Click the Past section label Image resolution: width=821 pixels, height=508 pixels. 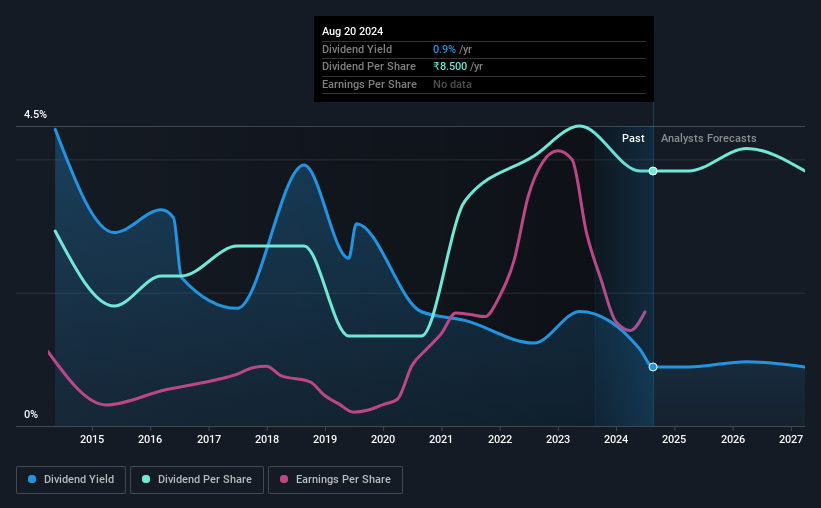click(633, 138)
